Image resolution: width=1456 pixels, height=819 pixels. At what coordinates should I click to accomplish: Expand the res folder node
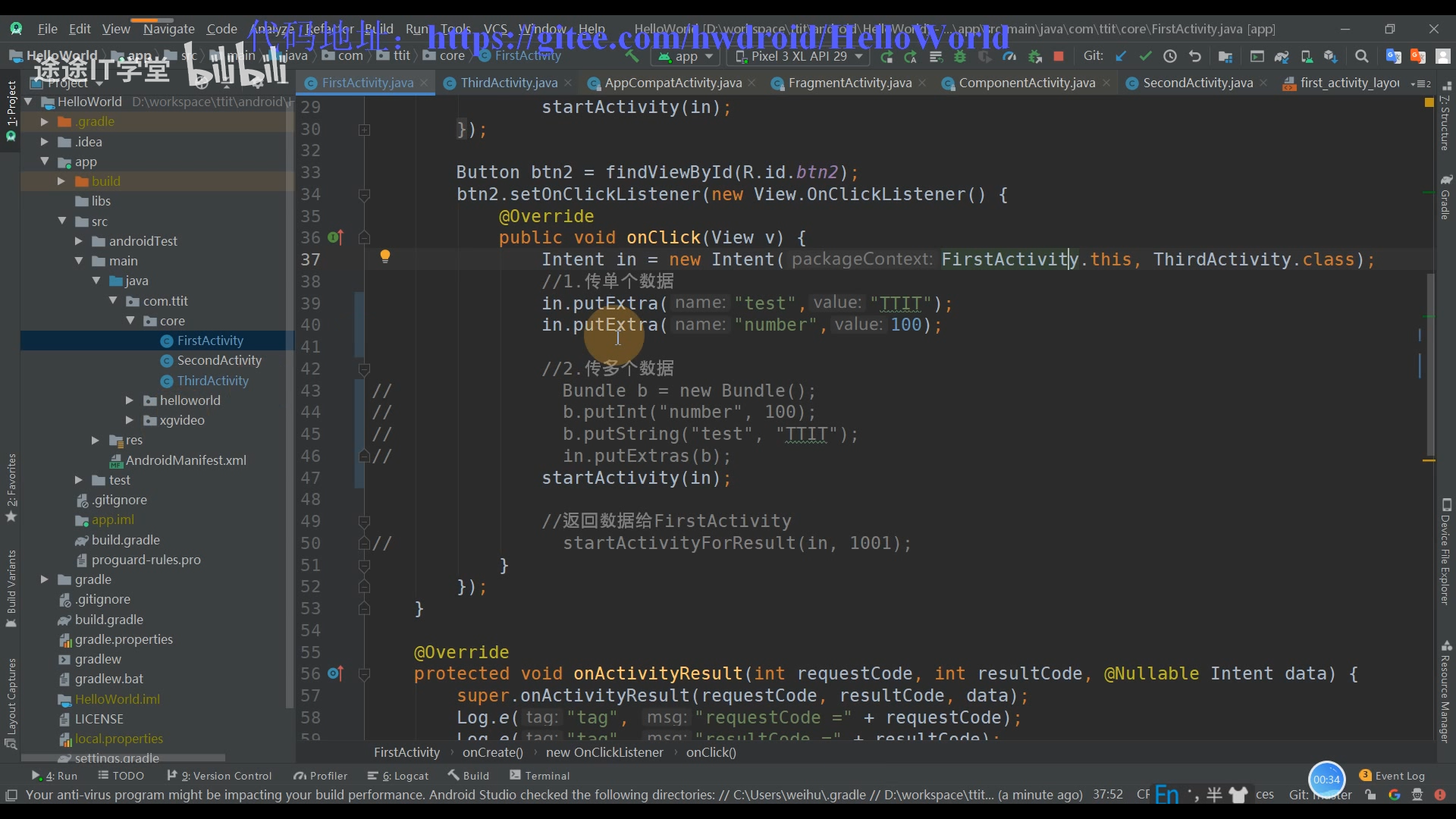(x=96, y=440)
